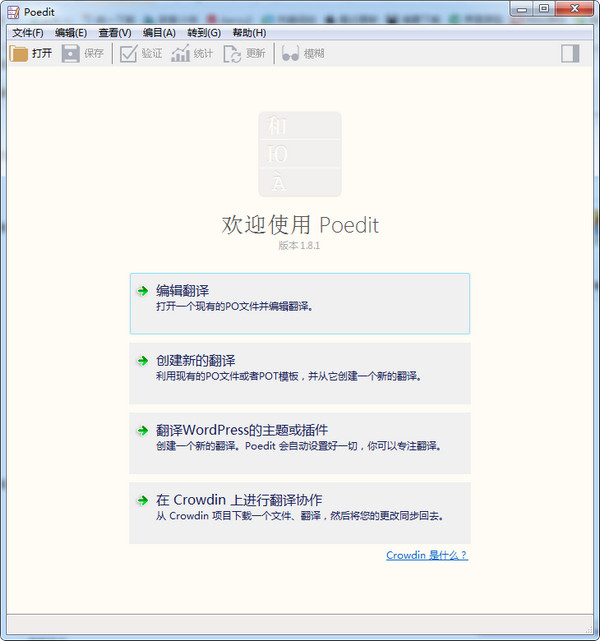600x641 pixels.
Task: Open the 查看(V) menu
Action: tap(115, 33)
